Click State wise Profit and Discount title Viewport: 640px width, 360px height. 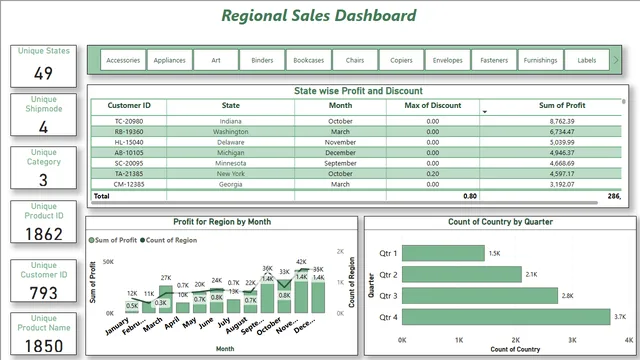(358, 91)
